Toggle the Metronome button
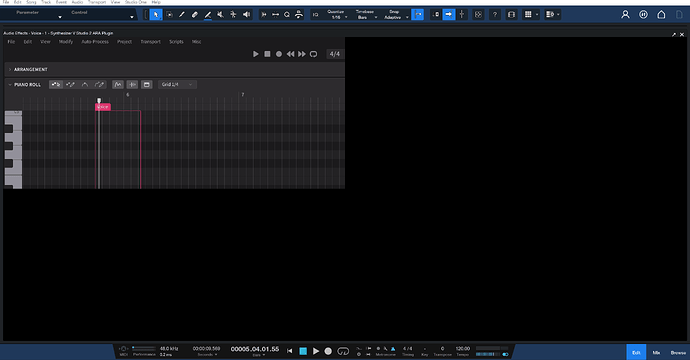The image size is (690, 360). coord(393,349)
